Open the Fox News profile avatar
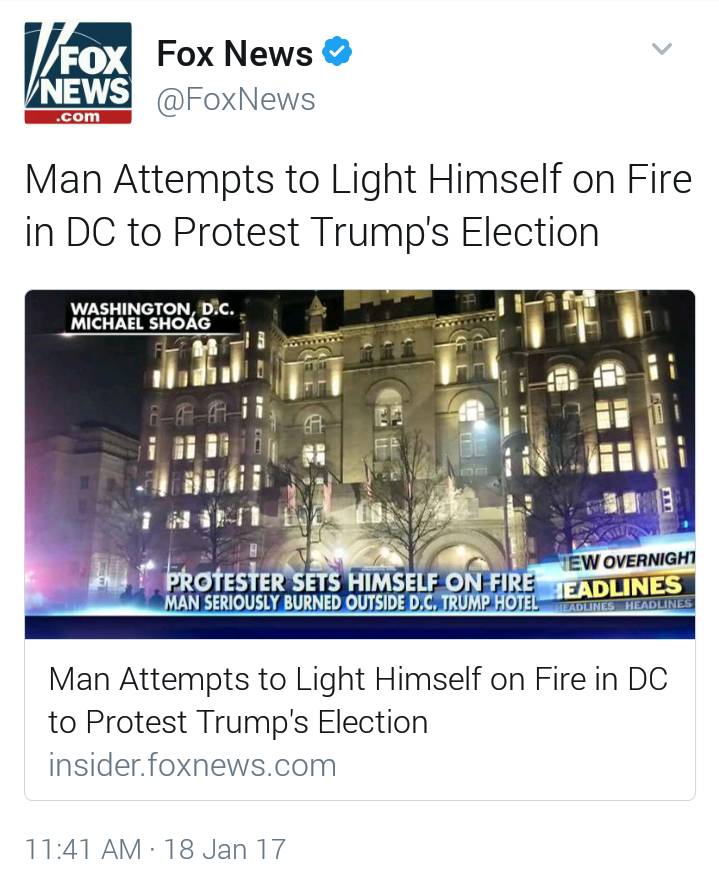This screenshot has width=719, height=877. 78,73
